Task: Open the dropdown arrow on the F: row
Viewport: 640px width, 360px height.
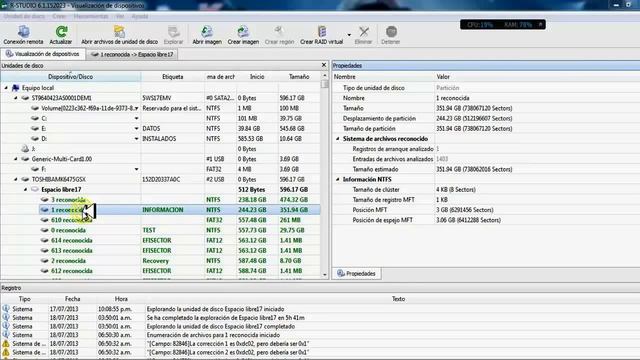Action: click(136, 169)
